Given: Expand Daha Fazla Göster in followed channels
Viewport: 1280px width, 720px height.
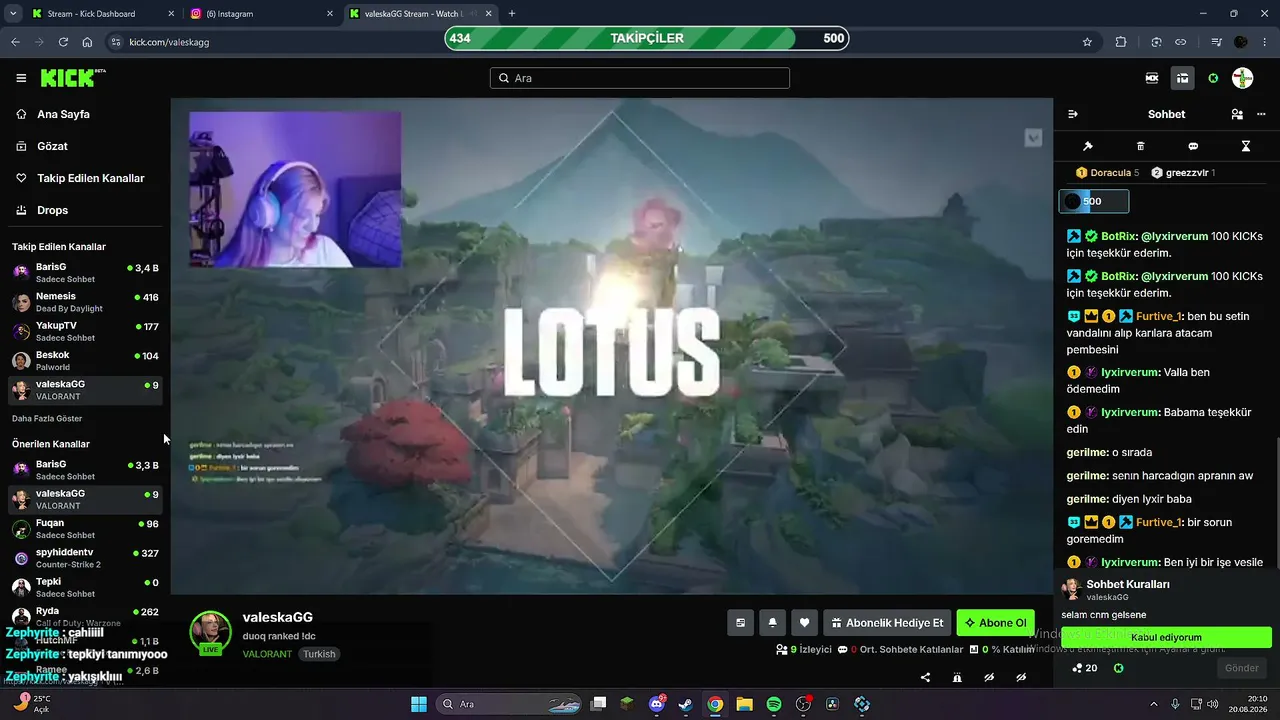Looking at the screenshot, I should pos(47,418).
